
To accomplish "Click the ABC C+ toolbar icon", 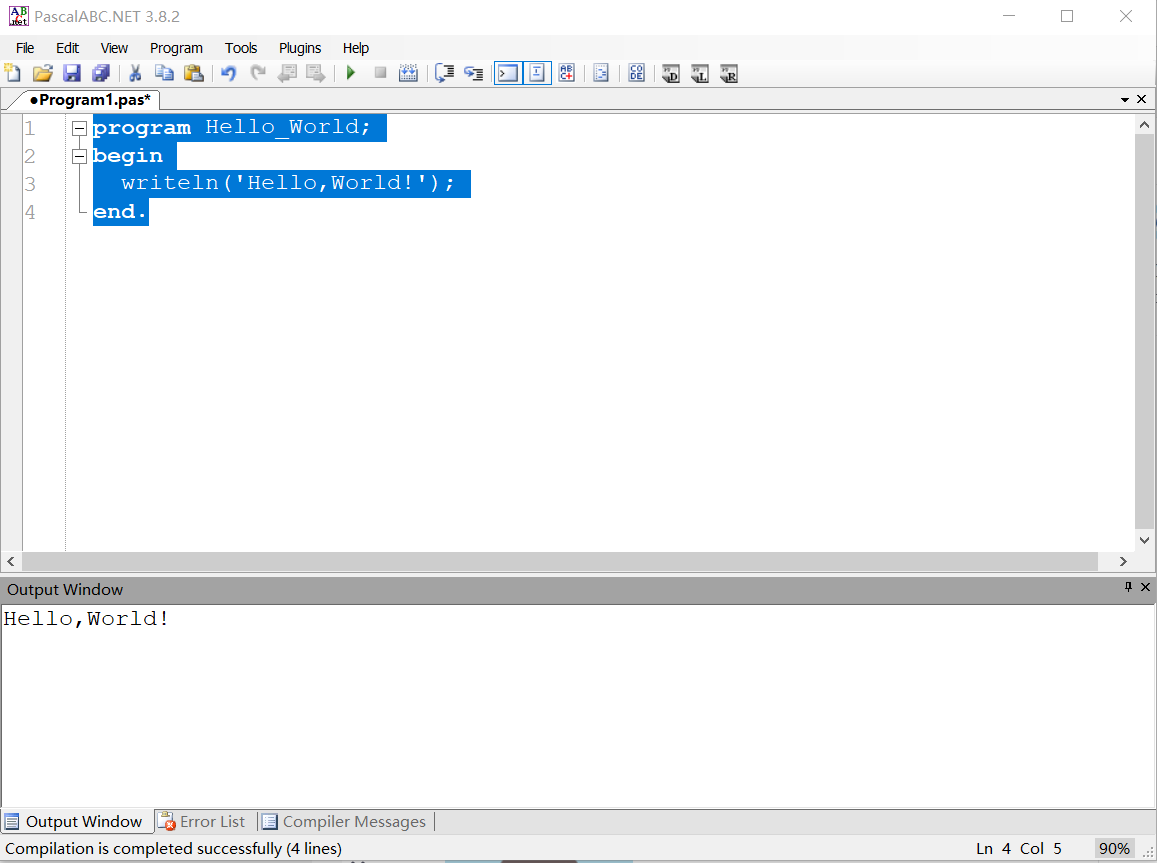I will [567, 73].
